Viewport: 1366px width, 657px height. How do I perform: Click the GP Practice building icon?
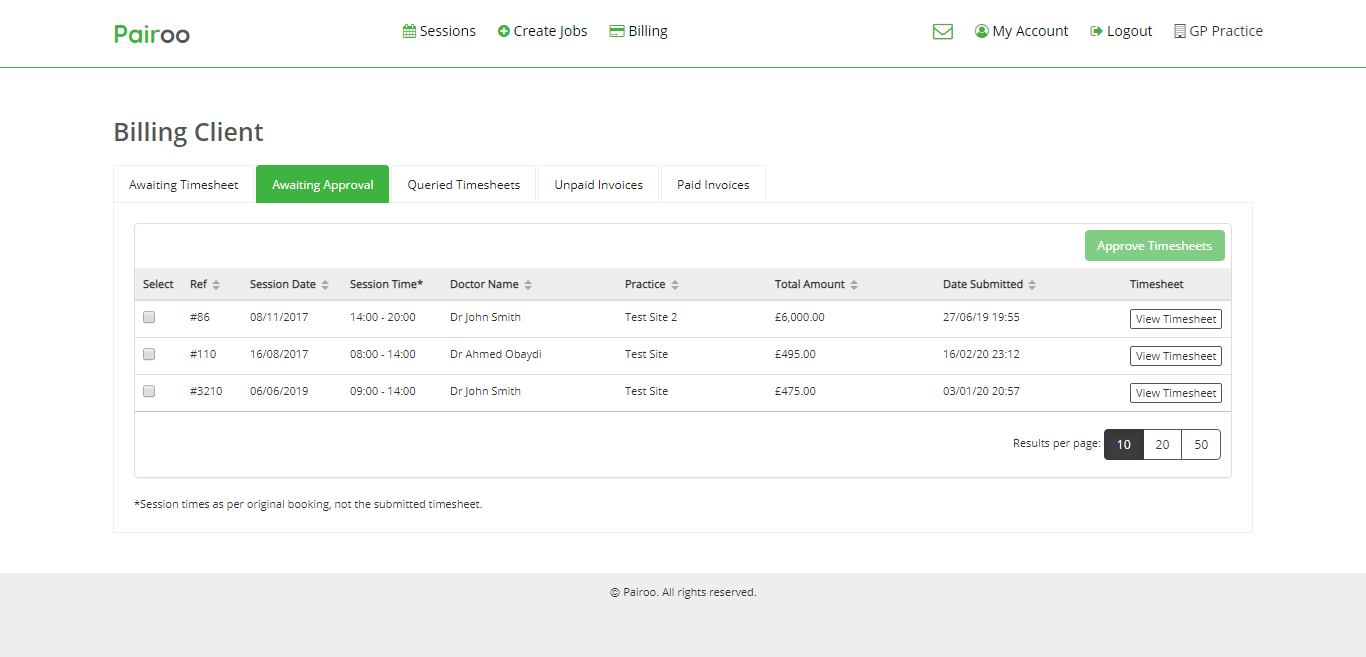pos(1180,32)
